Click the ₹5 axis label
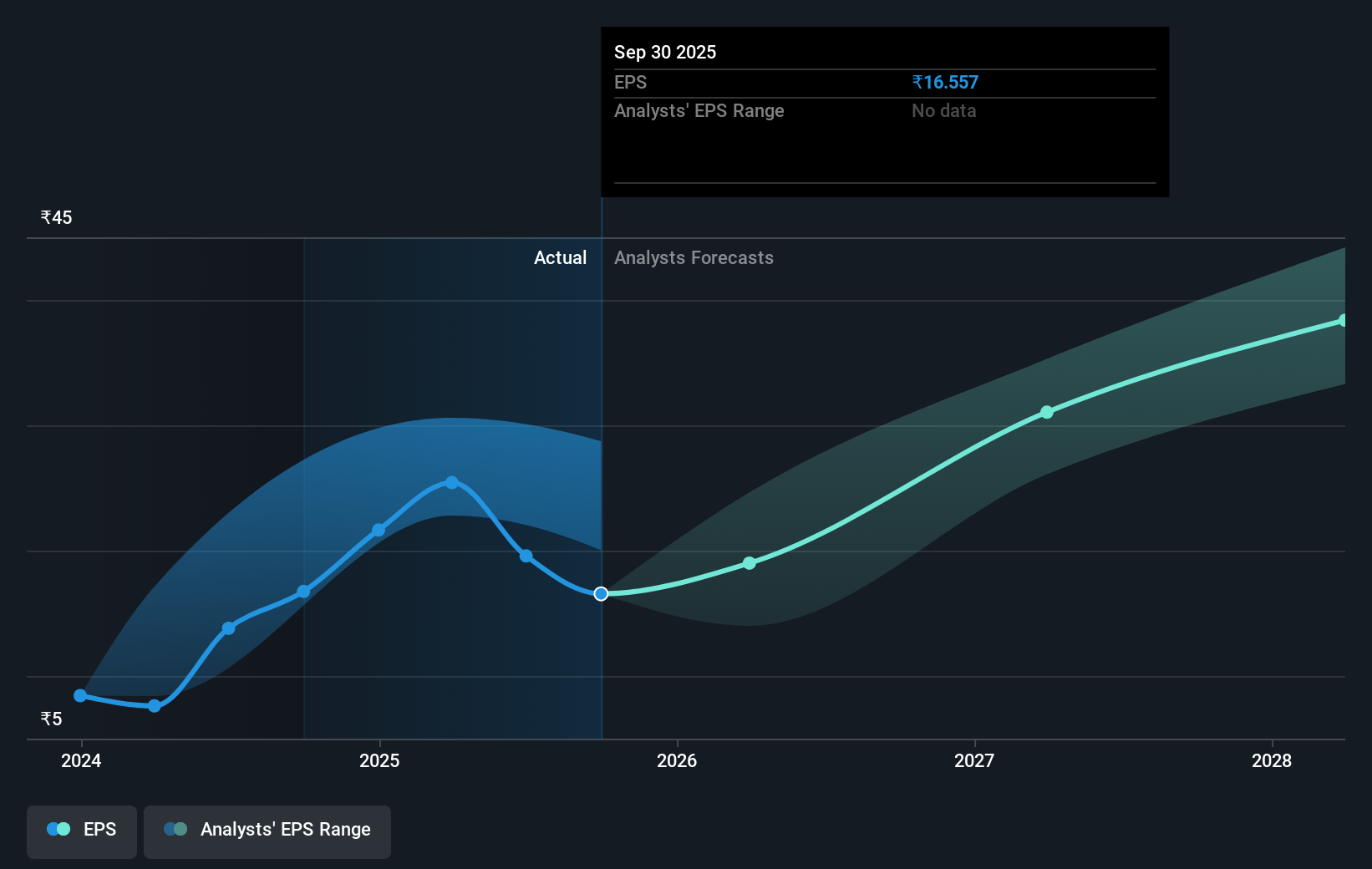This screenshot has width=1372, height=869. 51,719
